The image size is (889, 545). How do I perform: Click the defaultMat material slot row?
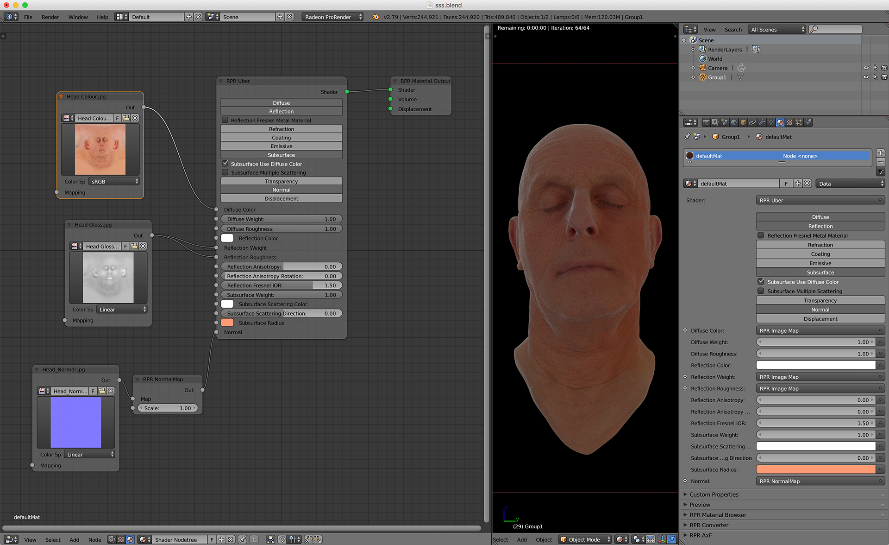click(x=777, y=155)
